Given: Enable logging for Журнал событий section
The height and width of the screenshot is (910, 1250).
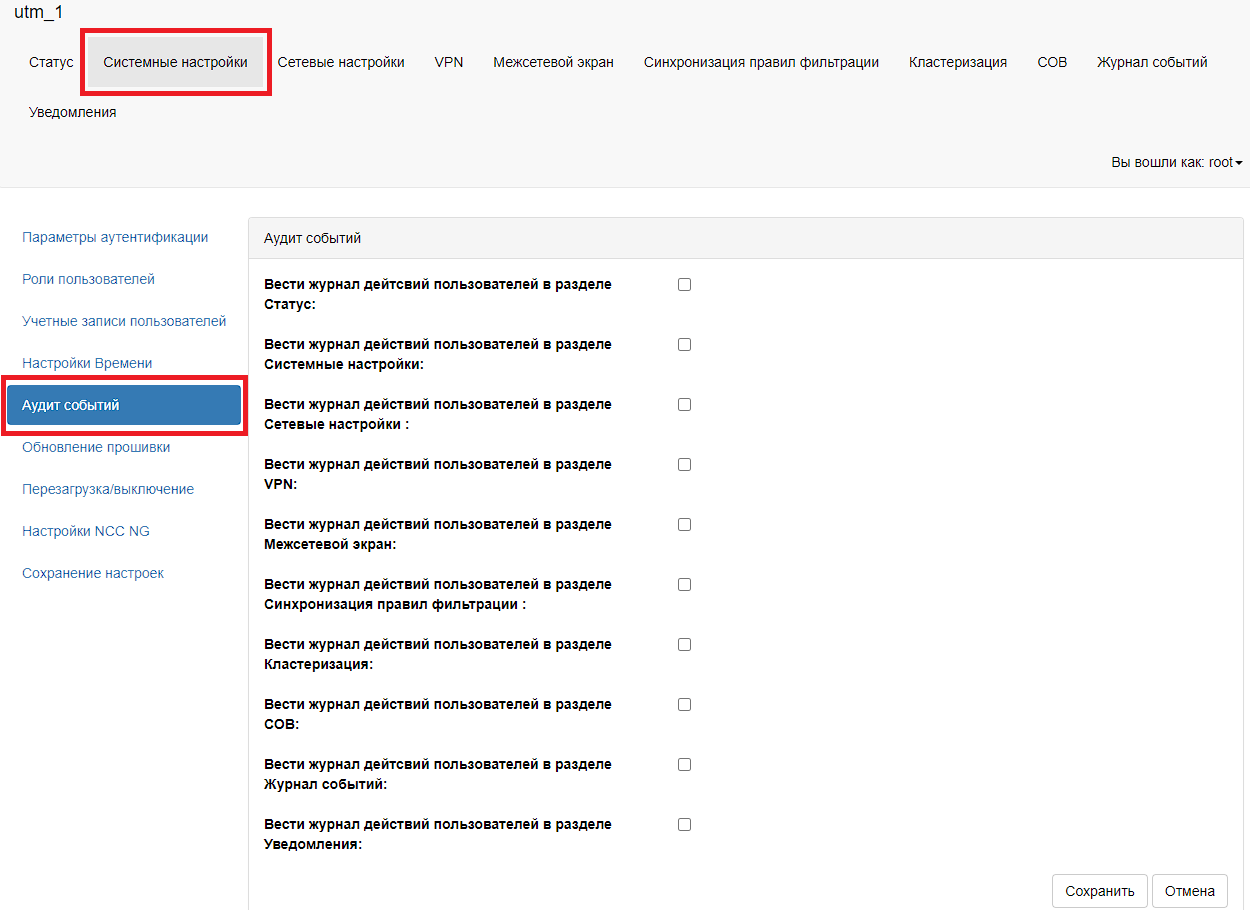Looking at the screenshot, I should click(x=684, y=765).
